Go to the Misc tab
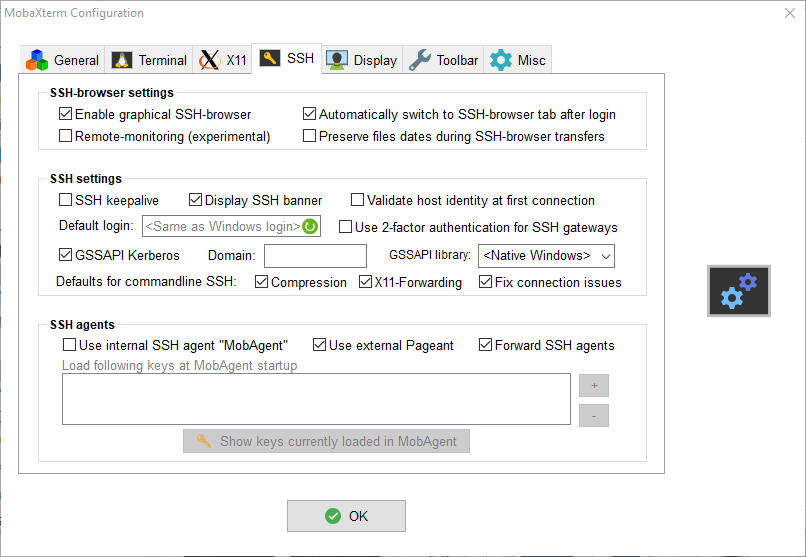 (517, 60)
